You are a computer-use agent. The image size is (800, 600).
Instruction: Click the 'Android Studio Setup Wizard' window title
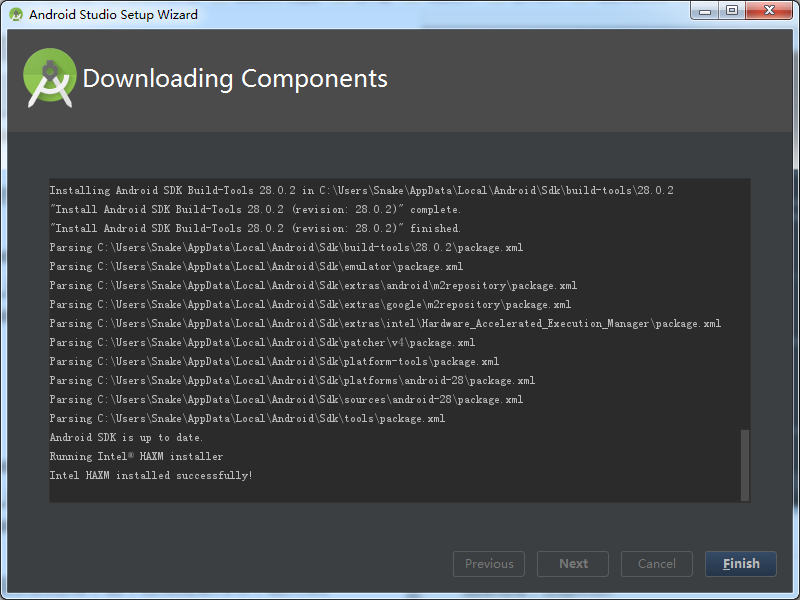[113, 14]
